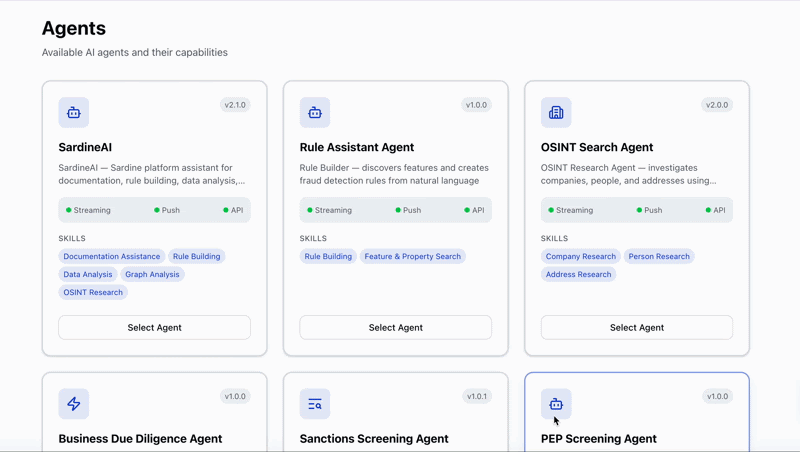Click Rule Assistant's Push status indicator
Screen dimensions: 800x452
pos(408,210)
